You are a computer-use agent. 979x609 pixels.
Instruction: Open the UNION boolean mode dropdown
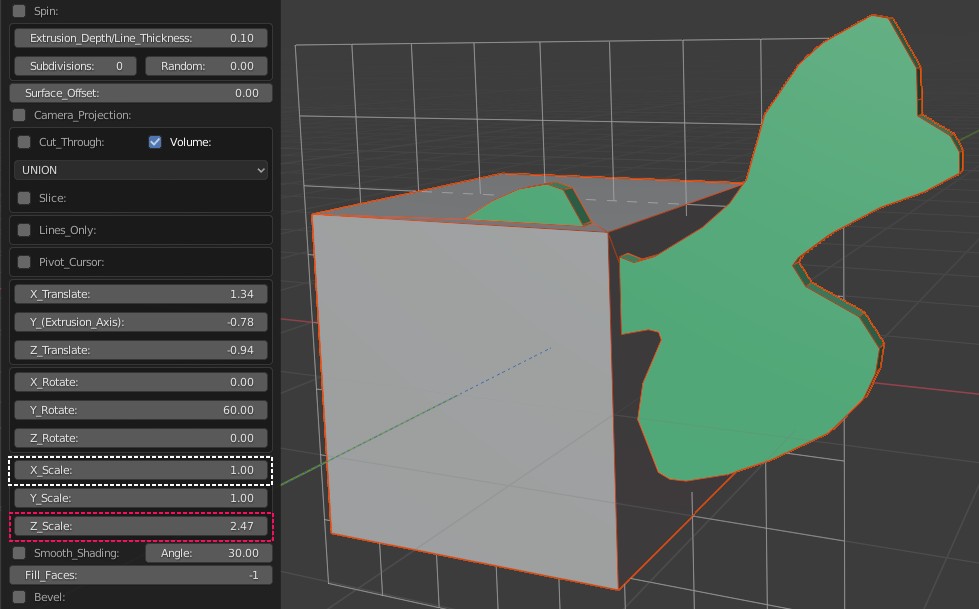141,170
